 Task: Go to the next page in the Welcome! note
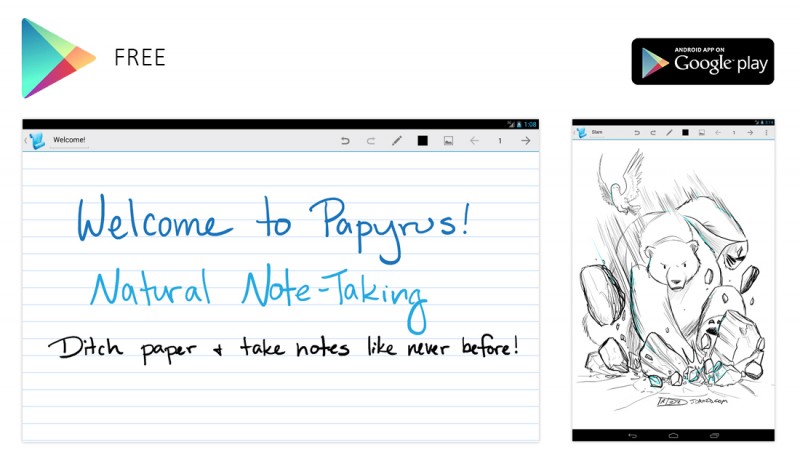point(526,141)
